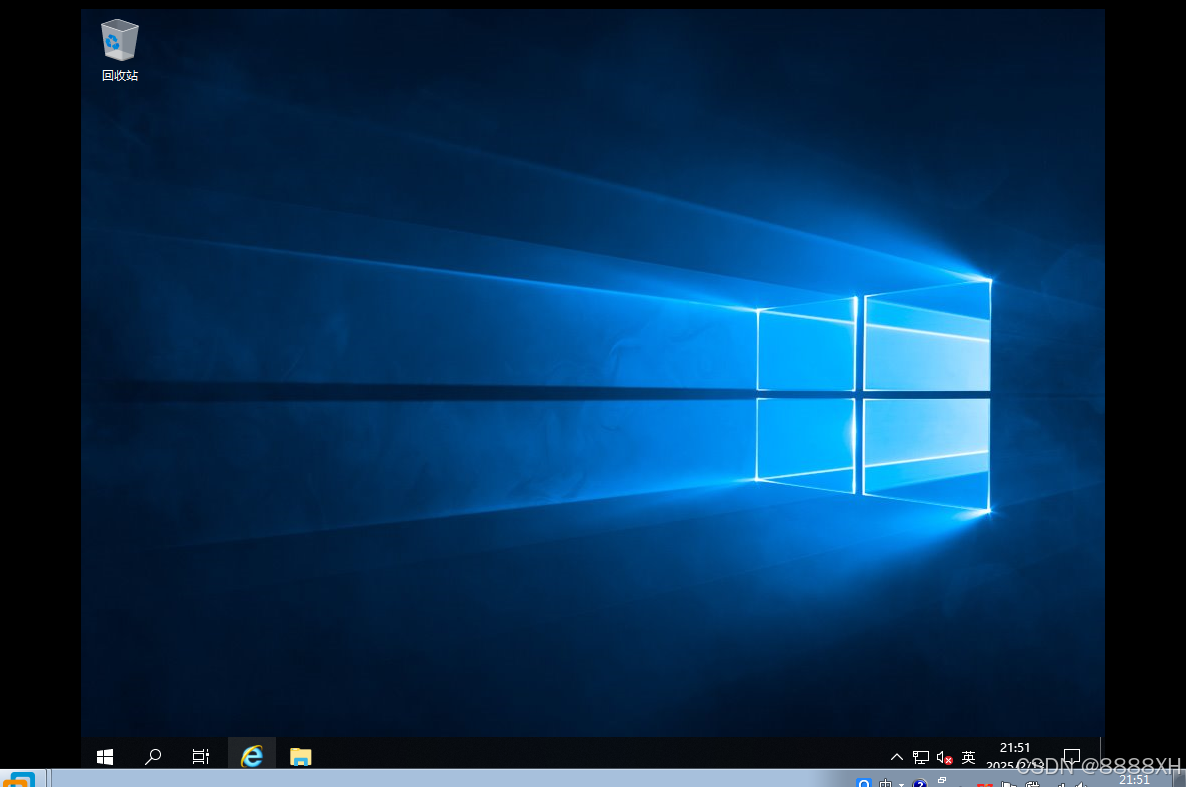
Task: Click the Show desktop strip
Action: 1102,754
